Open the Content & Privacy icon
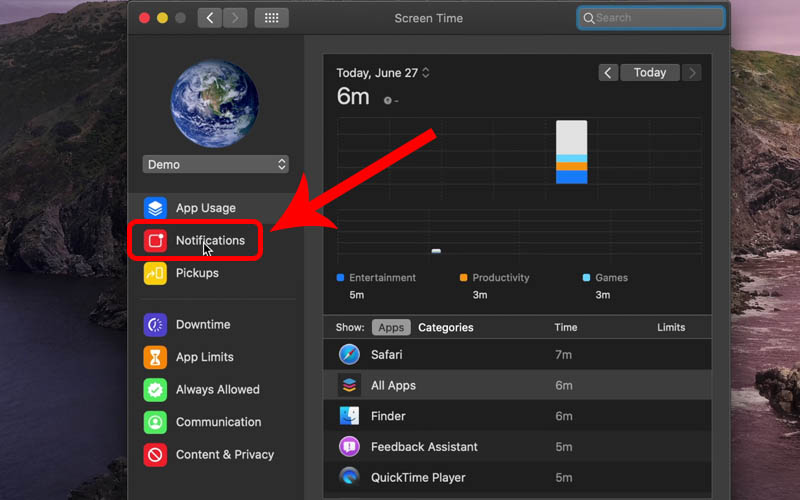This screenshot has height=500, width=800. [155, 455]
